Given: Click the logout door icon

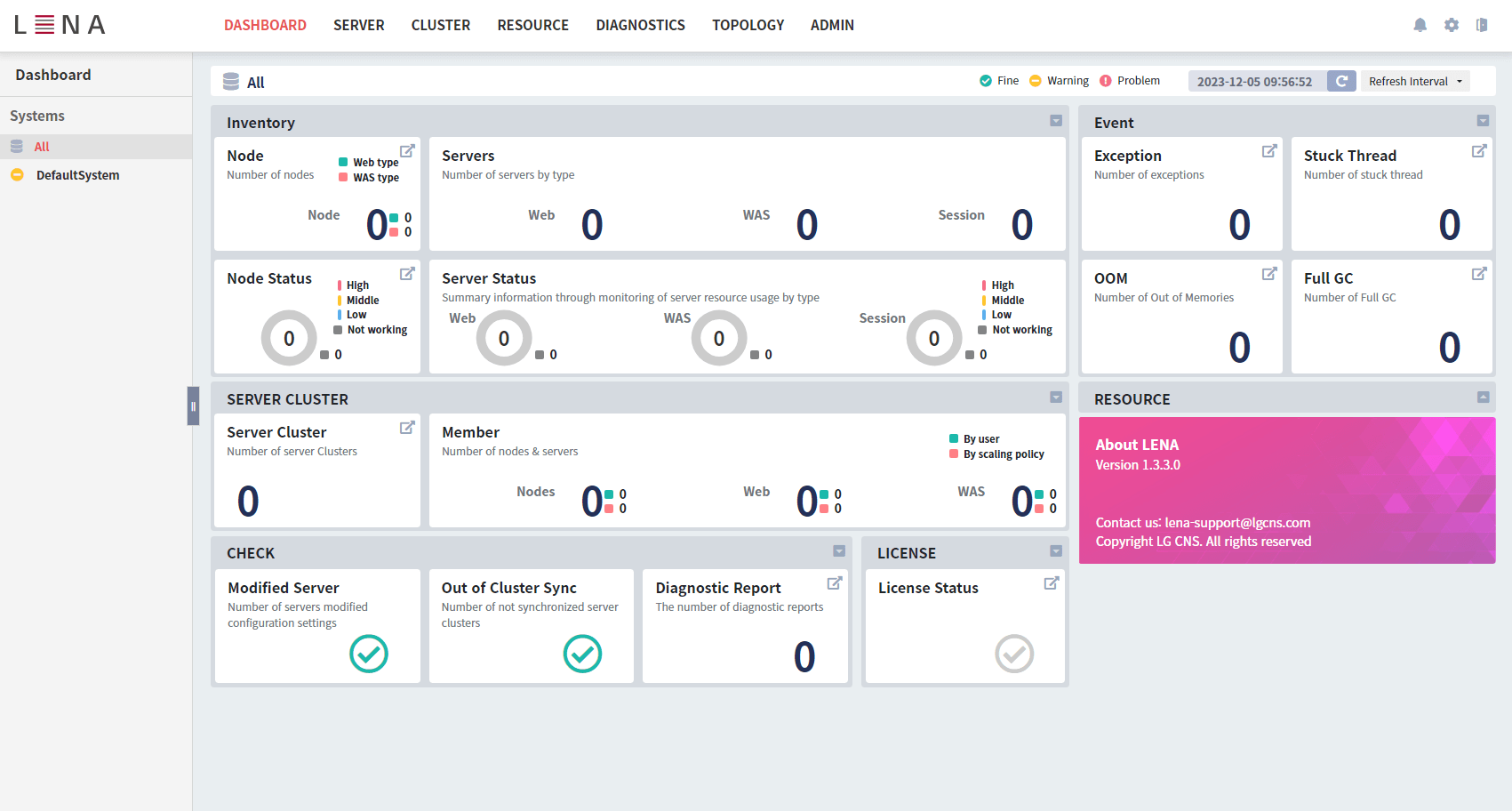Looking at the screenshot, I should tap(1482, 25).
